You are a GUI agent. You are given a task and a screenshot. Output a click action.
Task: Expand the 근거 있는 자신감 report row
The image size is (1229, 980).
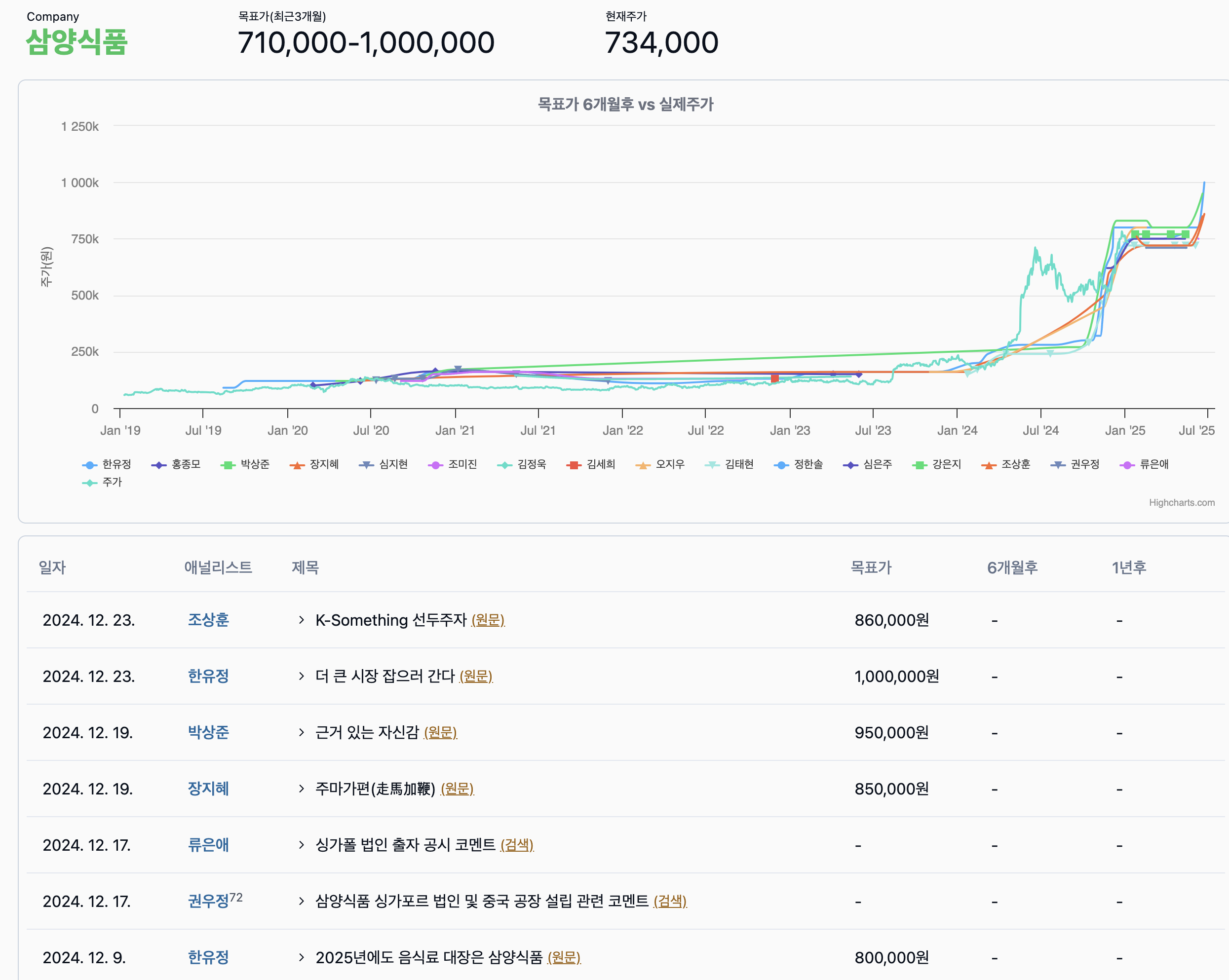302,732
